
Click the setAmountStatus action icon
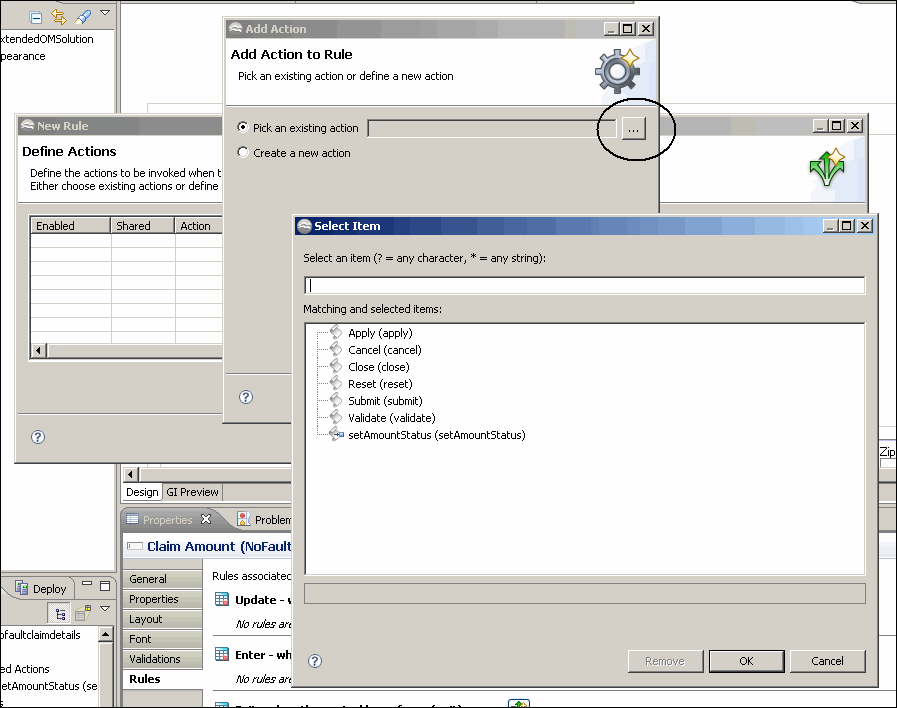point(336,435)
